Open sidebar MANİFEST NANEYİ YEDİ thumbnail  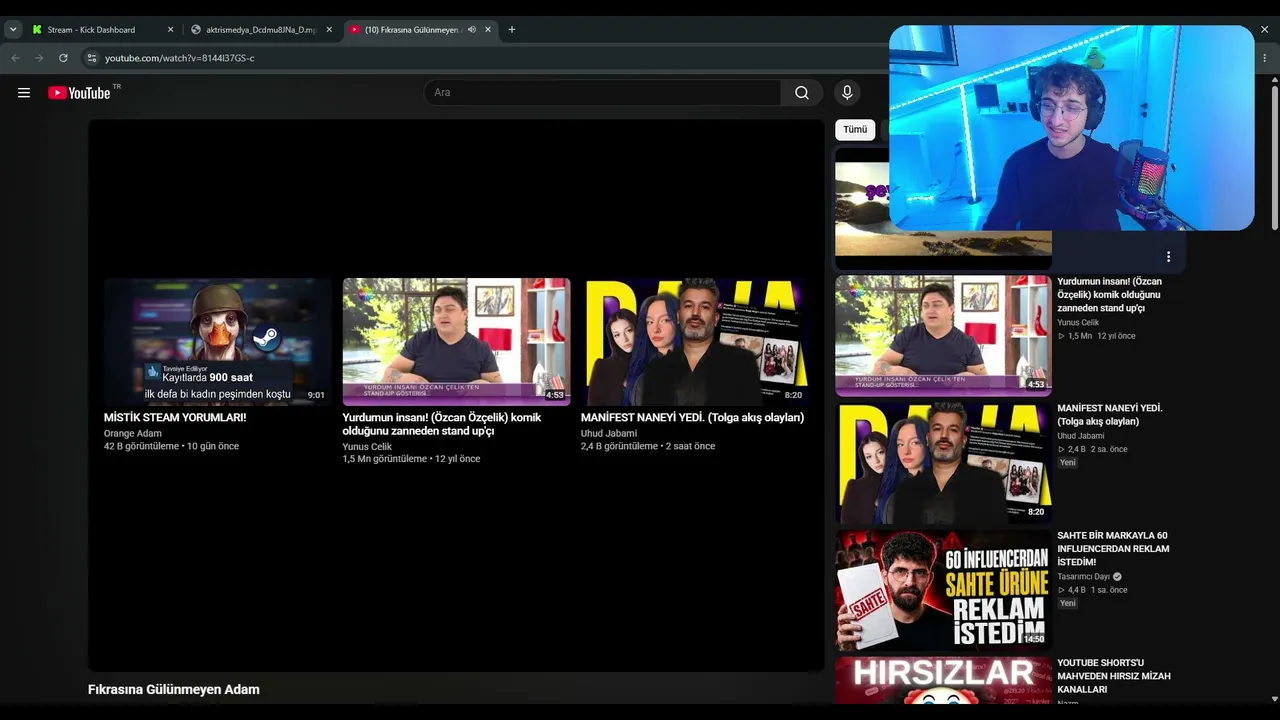pos(943,463)
